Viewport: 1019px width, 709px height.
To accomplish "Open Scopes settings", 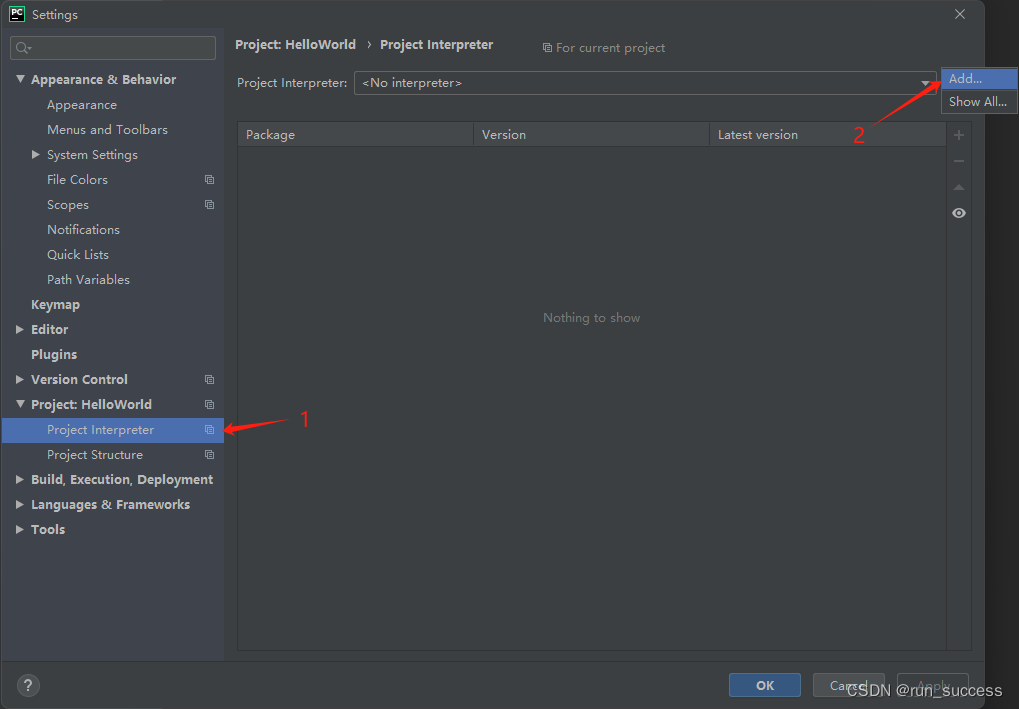I will (x=68, y=205).
